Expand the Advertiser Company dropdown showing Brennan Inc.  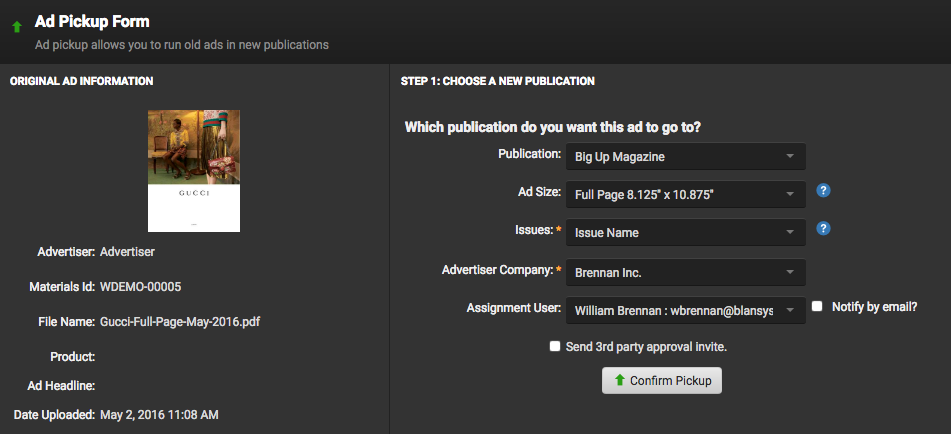[x=685, y=272]
